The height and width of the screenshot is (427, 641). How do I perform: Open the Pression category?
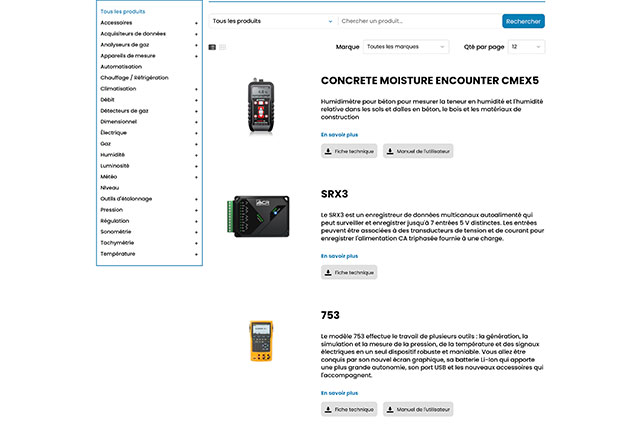(112, 210)
